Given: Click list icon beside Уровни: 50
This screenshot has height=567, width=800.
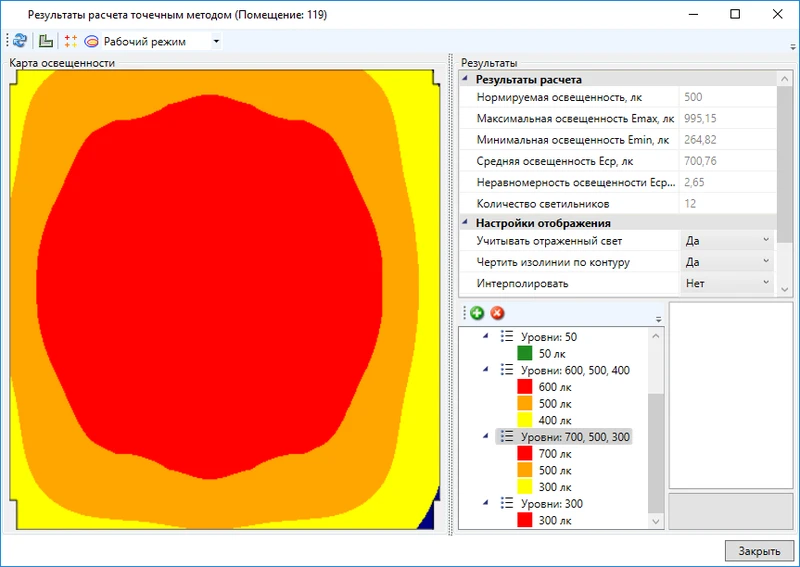Looking at the screenshot, I should tap(506, 337).
